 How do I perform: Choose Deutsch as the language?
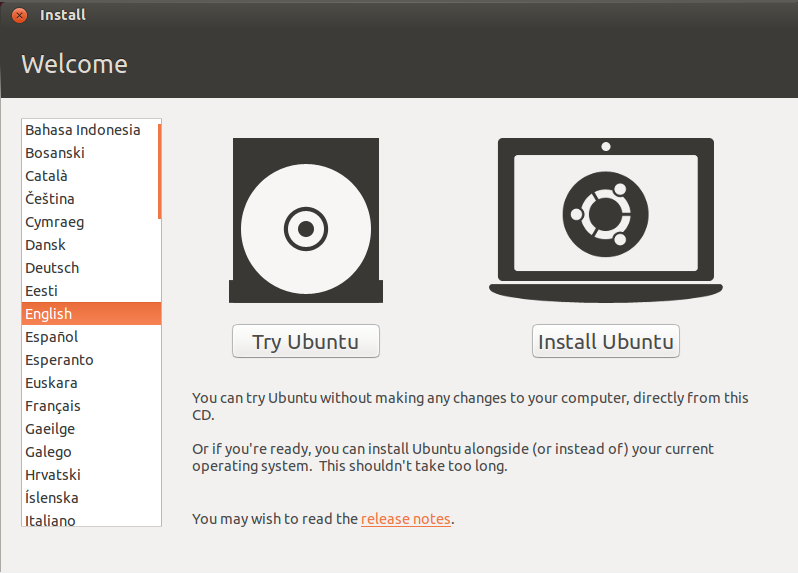point(91,268)
